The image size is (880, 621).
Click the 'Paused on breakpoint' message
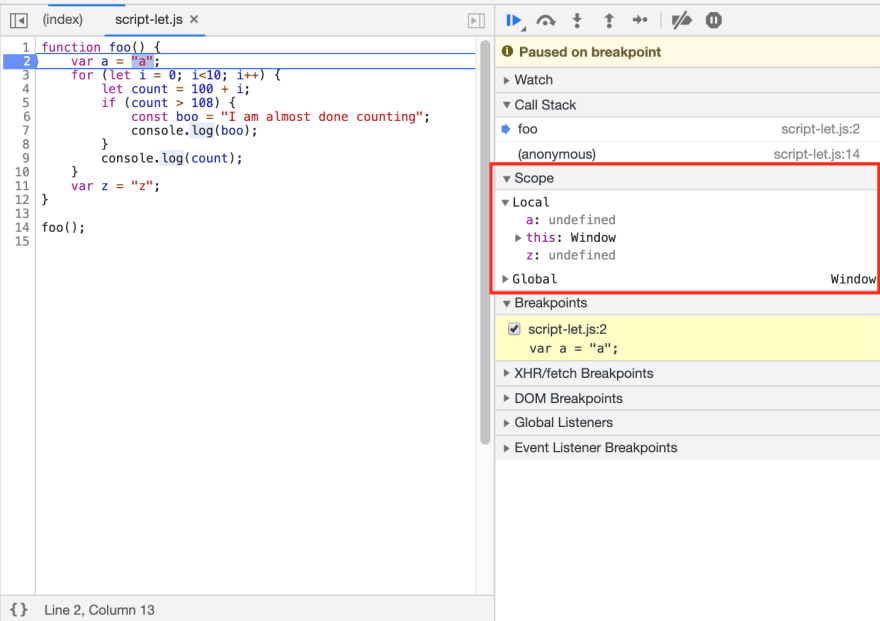590,52
